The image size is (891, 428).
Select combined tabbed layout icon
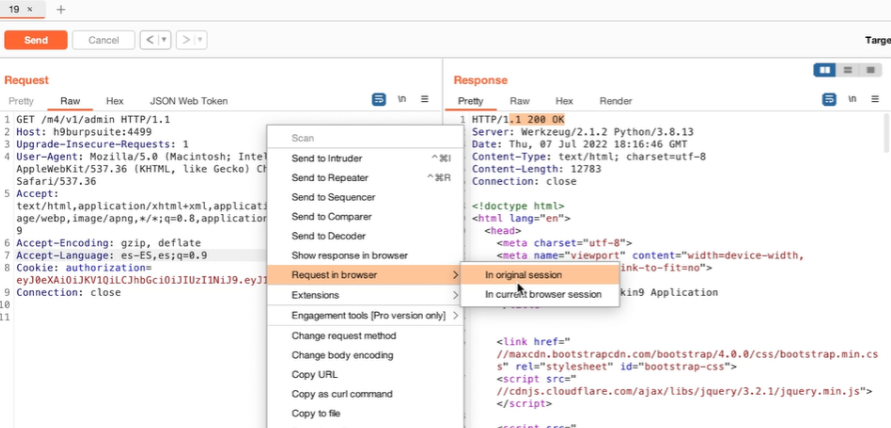point(869,70)
